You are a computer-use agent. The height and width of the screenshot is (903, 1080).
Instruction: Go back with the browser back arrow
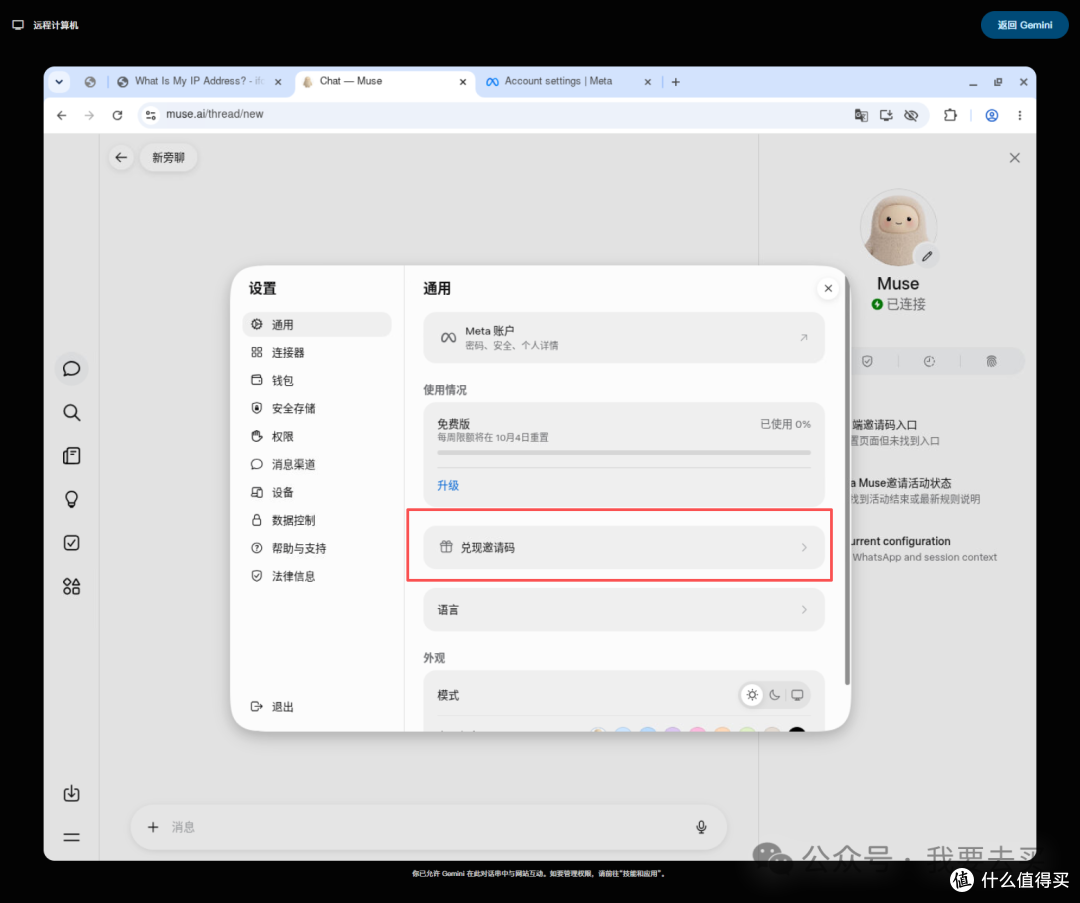coord(62,115)
